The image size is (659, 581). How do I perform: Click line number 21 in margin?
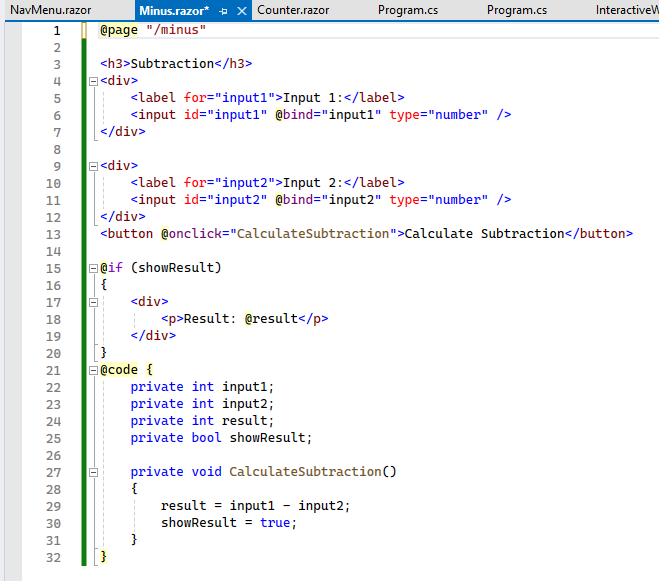pos(53,371)
